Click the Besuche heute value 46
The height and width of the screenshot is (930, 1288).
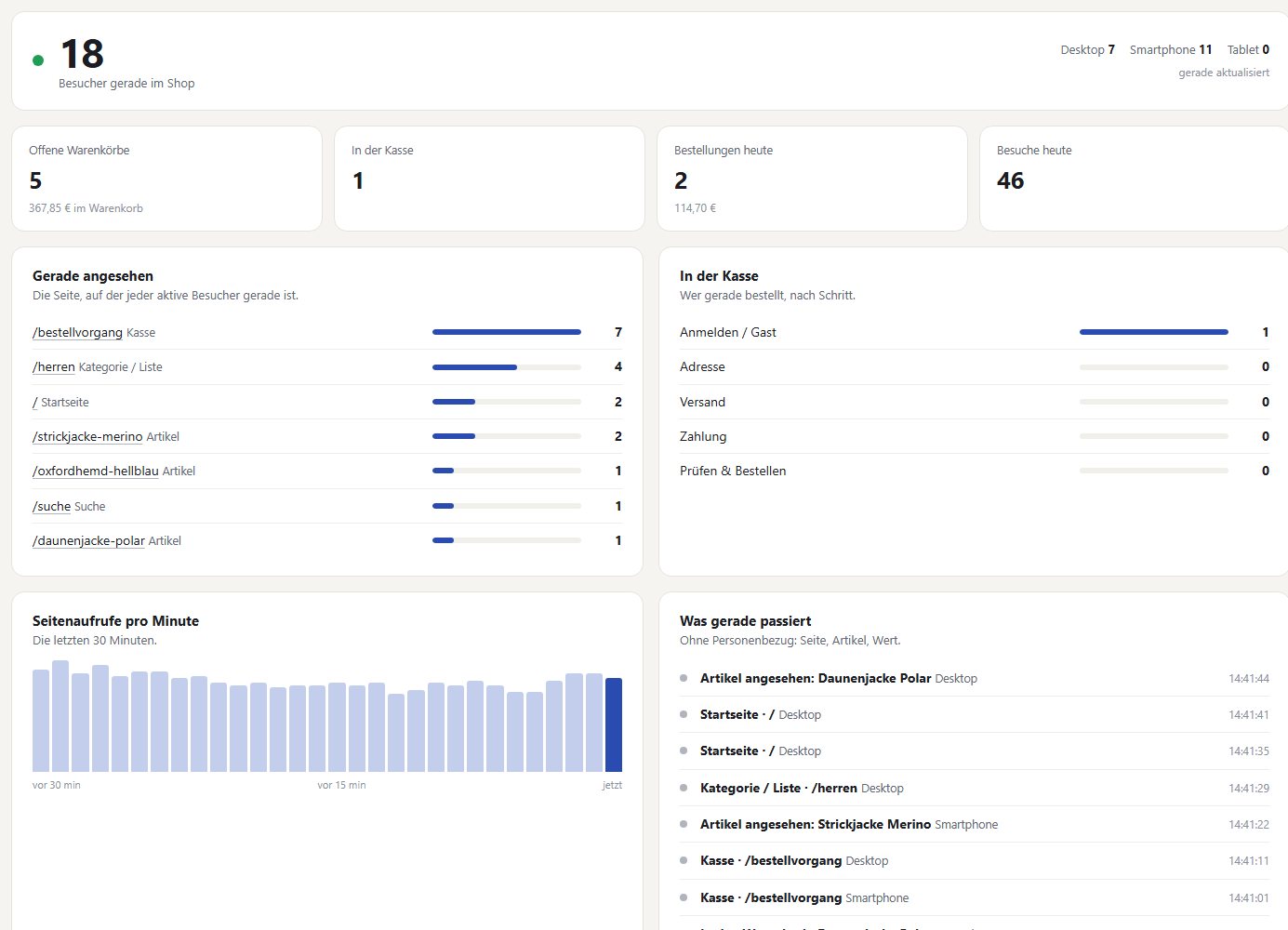[1010, 180]
